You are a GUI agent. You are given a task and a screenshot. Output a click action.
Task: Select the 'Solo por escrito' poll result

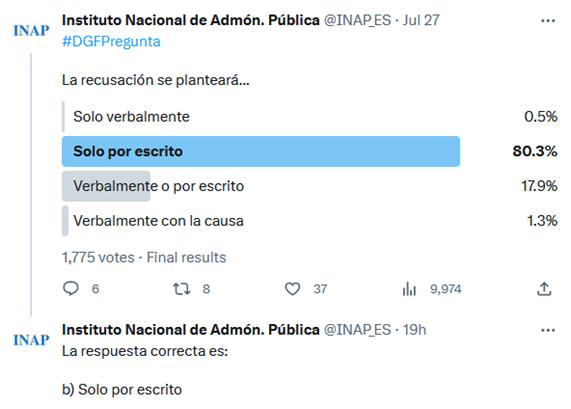(x=261, y=151)
